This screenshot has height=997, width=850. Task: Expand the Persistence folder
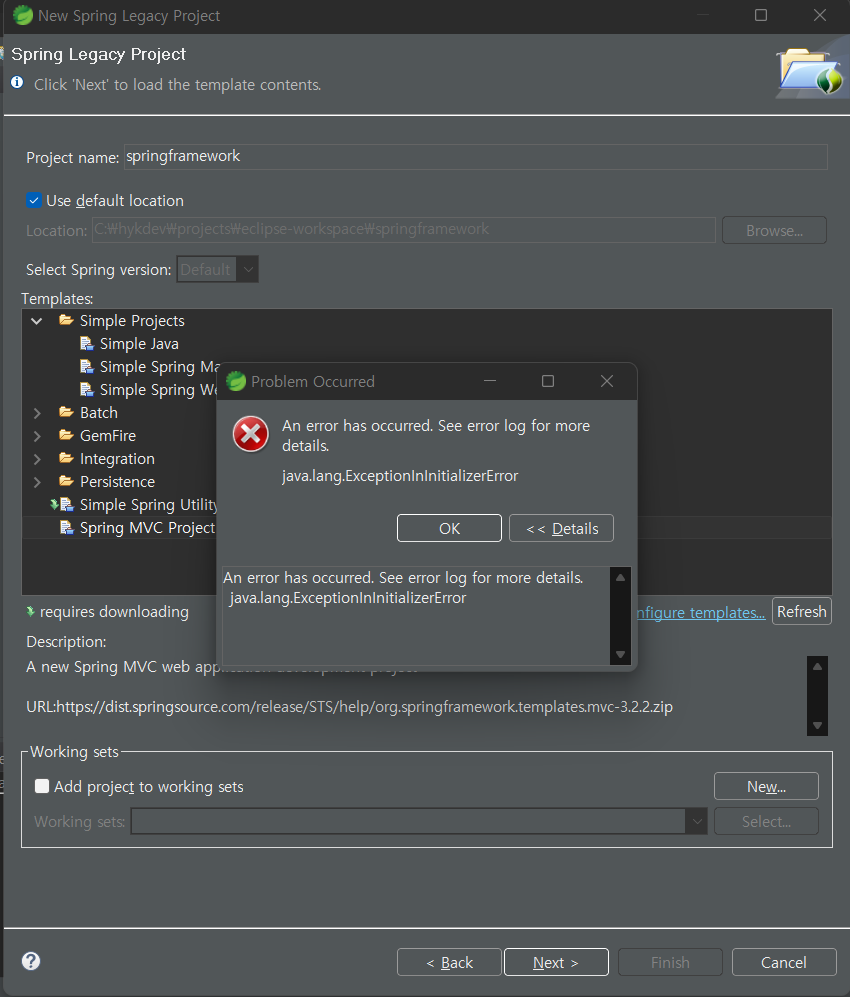point(37,482)
